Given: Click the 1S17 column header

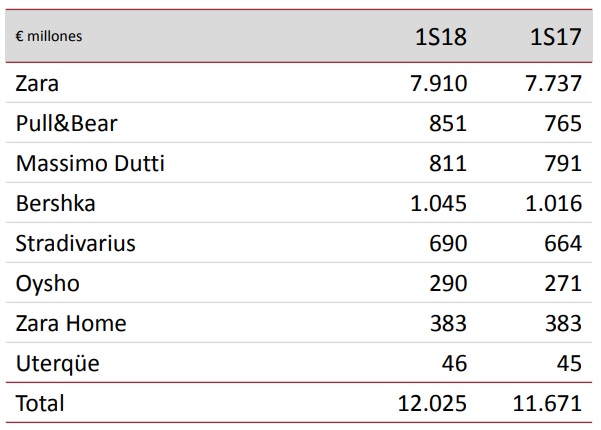Looking at the screenshot, I should click(555, 37).
